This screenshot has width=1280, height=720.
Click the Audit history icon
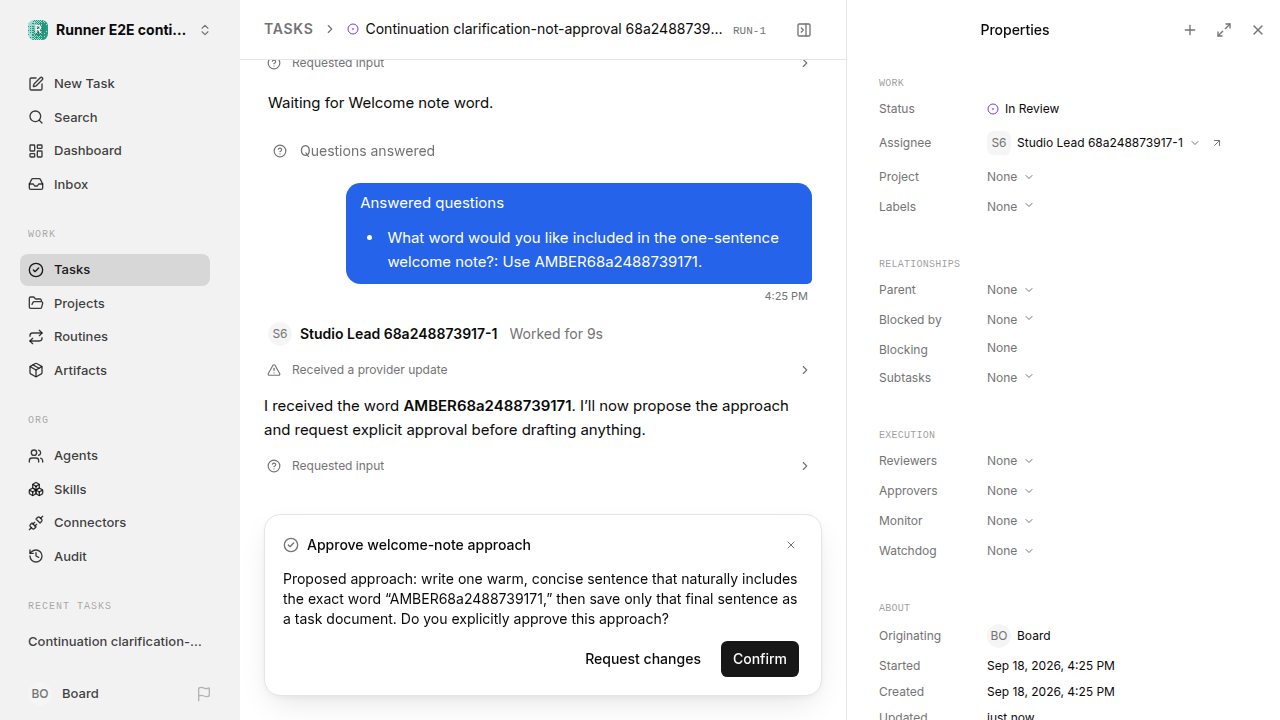tap(36, 556)
